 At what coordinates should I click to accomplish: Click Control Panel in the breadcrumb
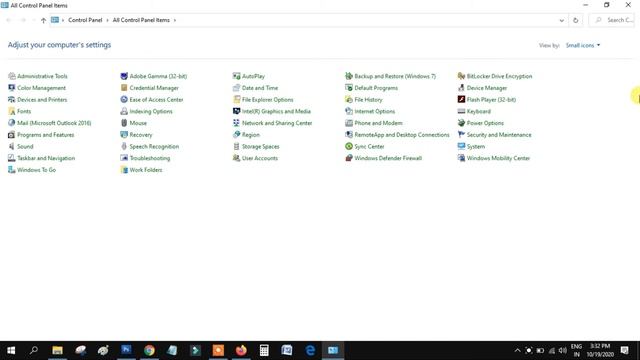click(x=85, y=20)
